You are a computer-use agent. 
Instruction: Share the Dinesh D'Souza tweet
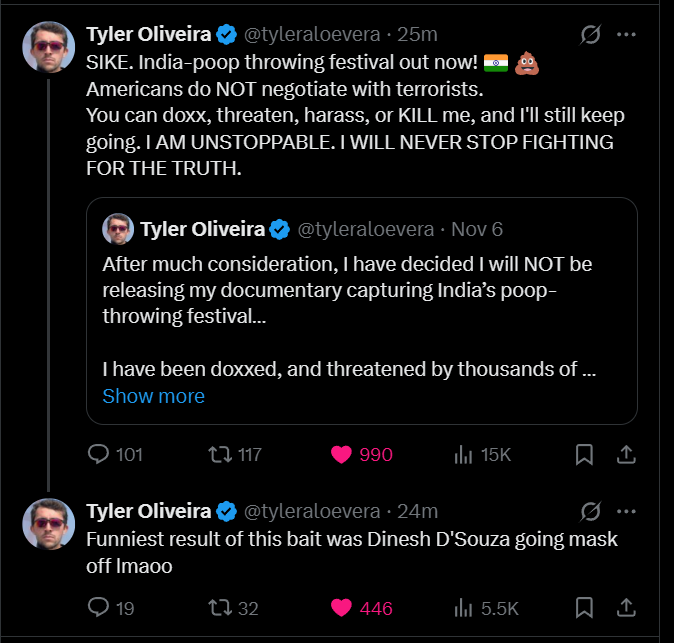coord(626,607)
